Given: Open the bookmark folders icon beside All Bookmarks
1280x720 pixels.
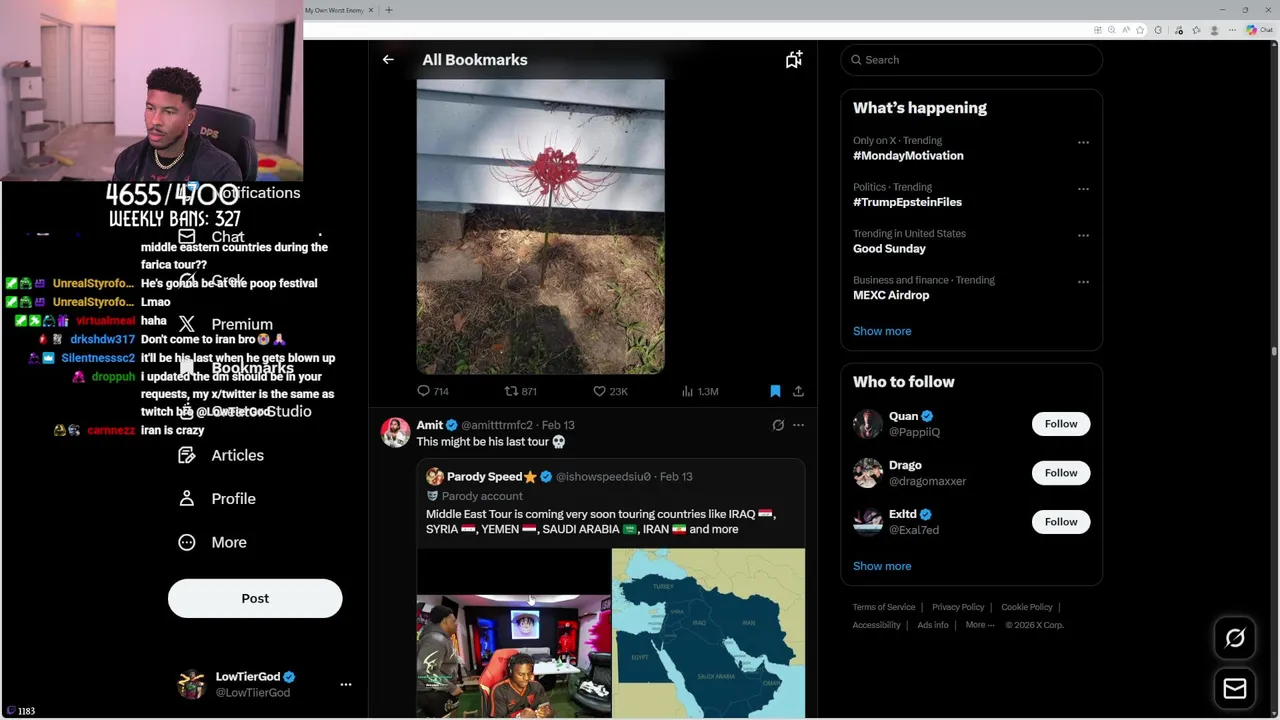Looking at the screenshot, I should coord(794,60).
